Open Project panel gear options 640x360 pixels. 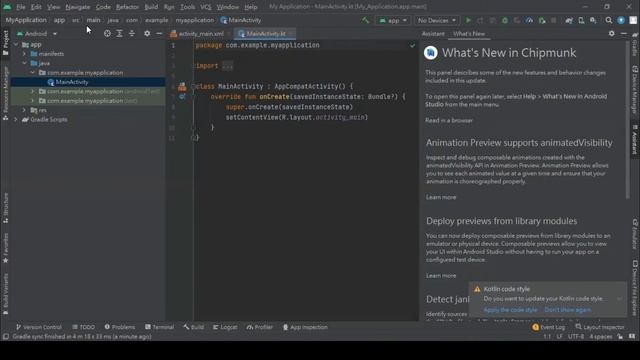[x=147, y=33]
